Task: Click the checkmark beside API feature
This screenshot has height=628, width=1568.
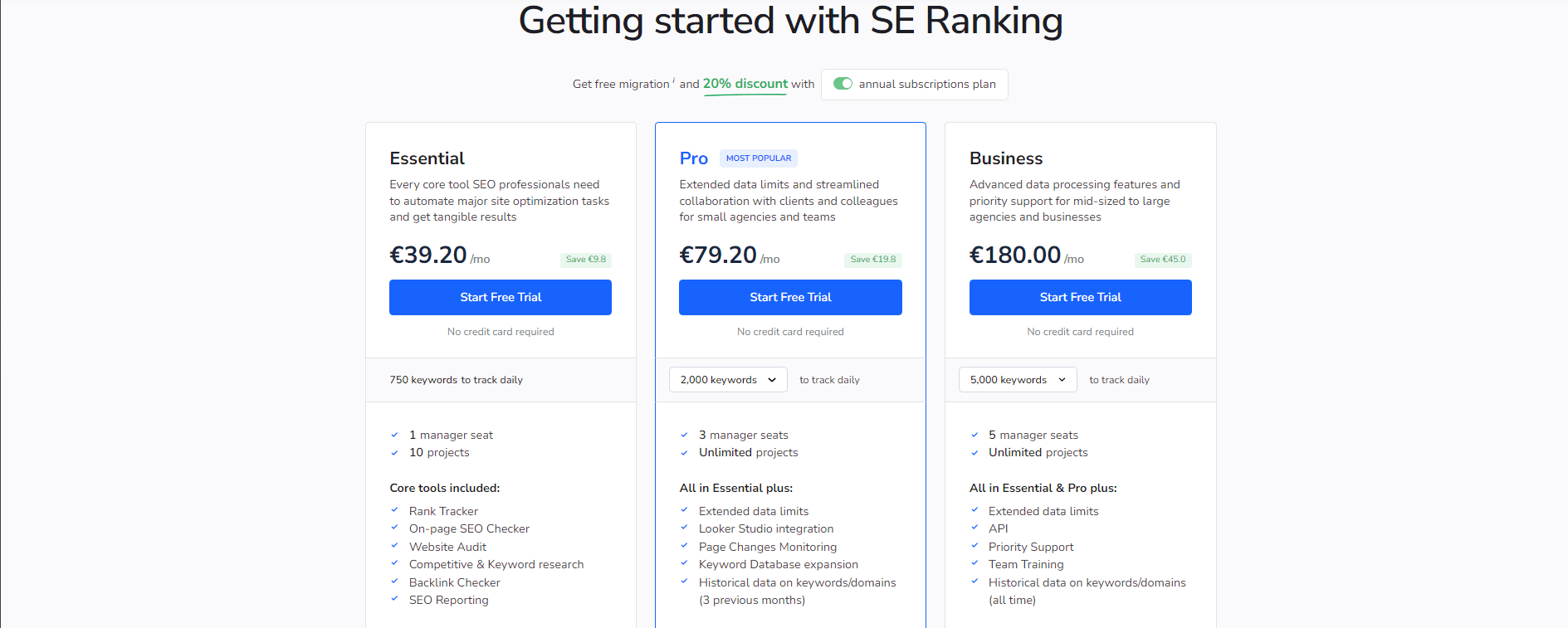Action: [x=975, y=528]
